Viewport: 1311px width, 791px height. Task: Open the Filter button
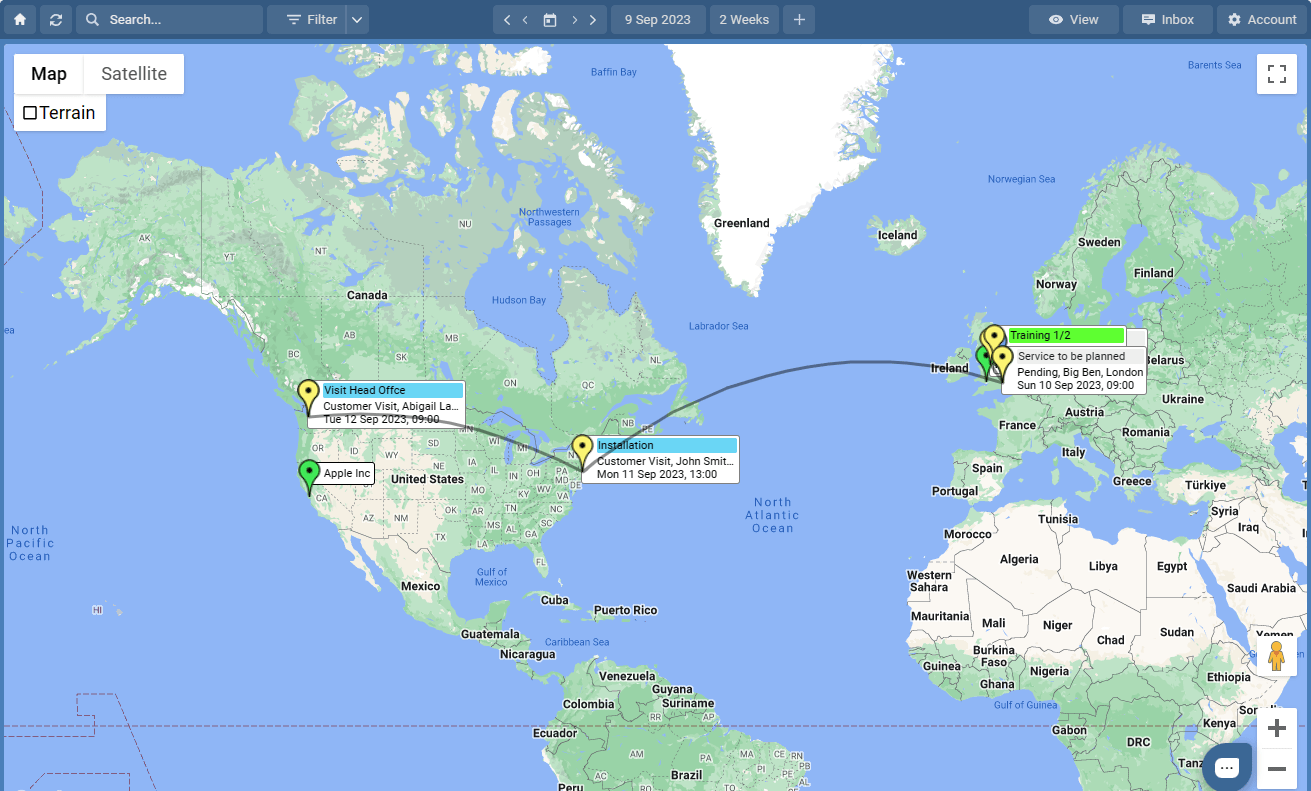point(307,19)
